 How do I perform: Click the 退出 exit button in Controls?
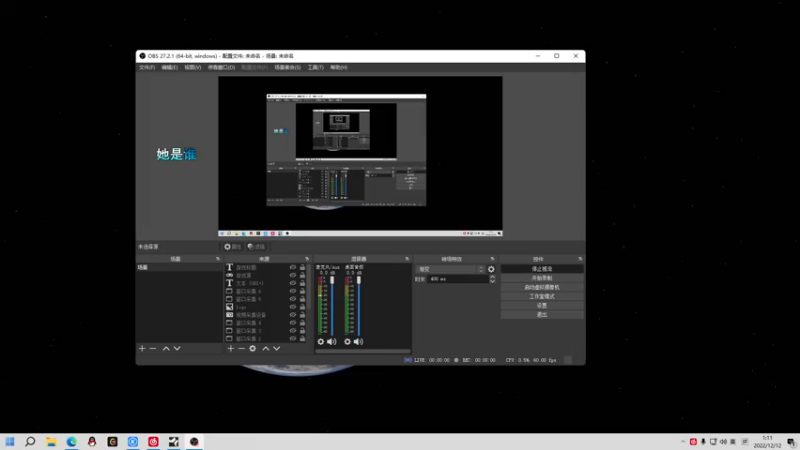coord(542,315)
